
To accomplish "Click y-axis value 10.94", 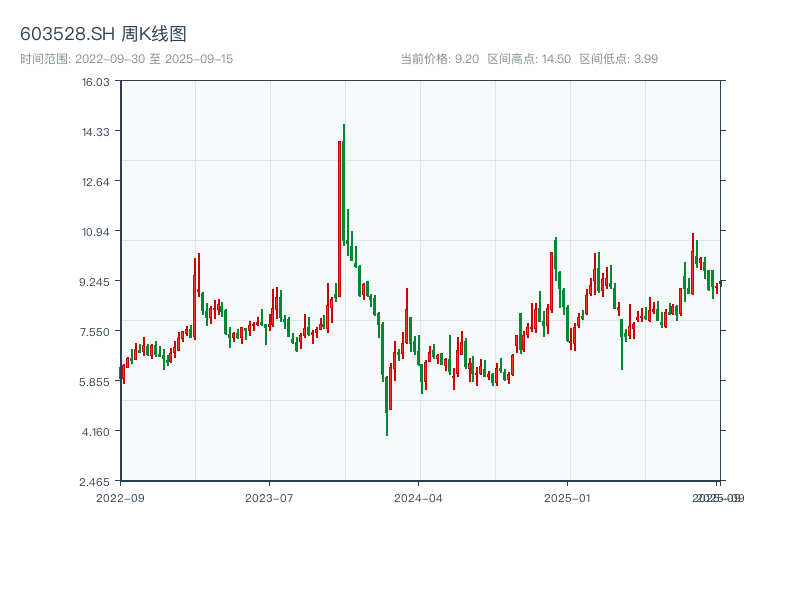I will [95, 232].
